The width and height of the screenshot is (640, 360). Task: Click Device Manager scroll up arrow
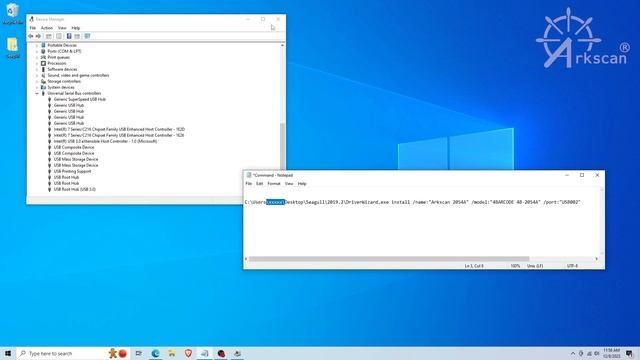pos(282,45)
